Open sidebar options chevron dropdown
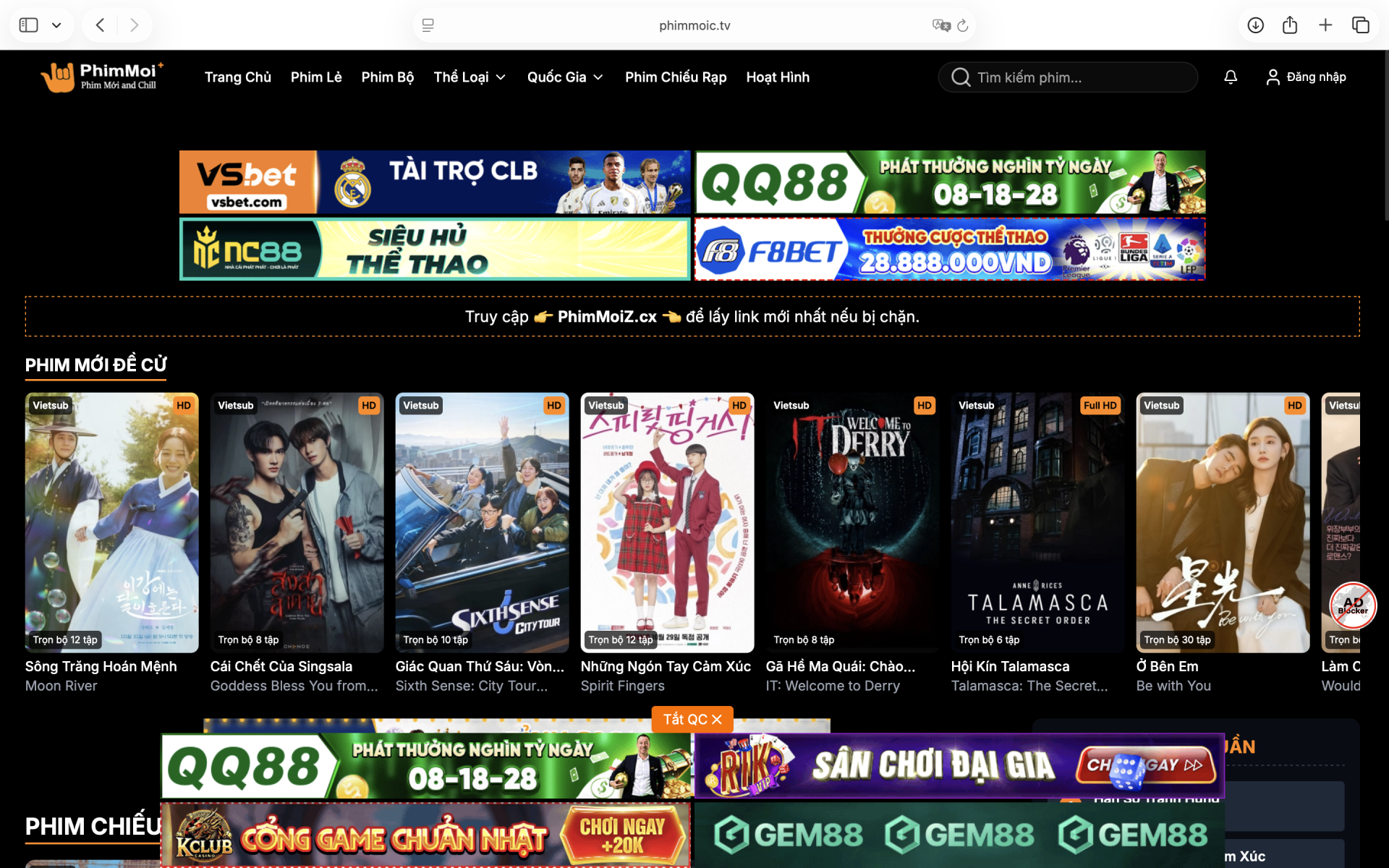Viewport: 1389px width, 868px height. [56, 25]
